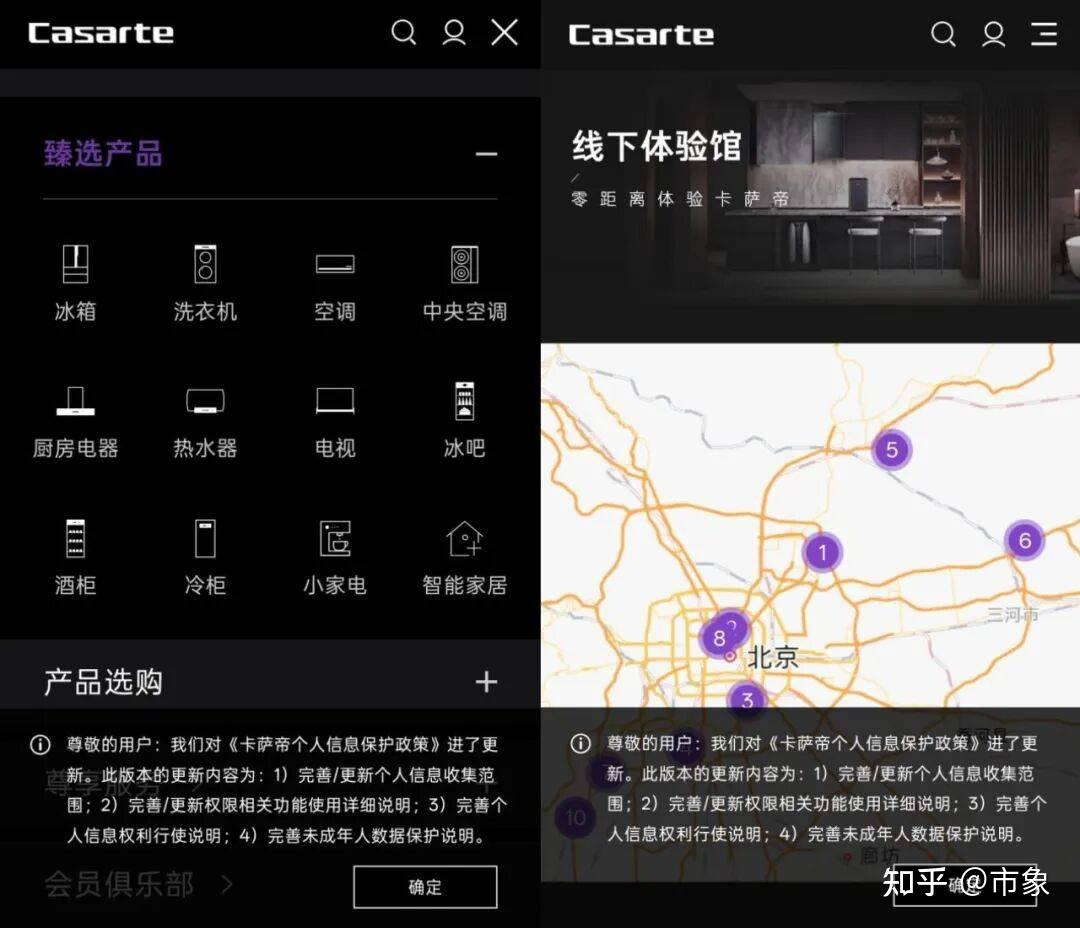Click info icon in right privacy notice
The height and width of the screenshot is (928, 1080).
tap(580, 743)
